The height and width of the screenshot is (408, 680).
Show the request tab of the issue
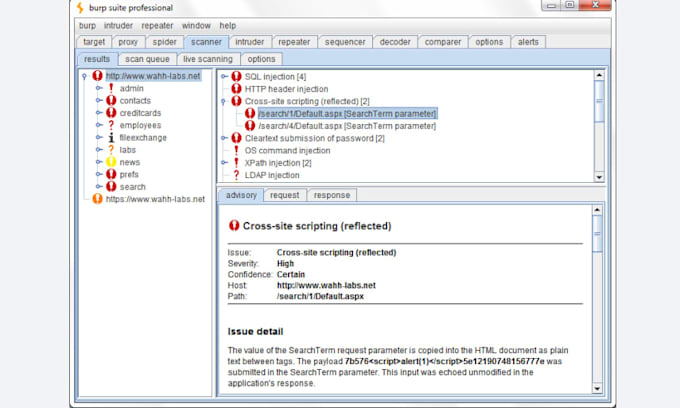(x=284, y=195)
